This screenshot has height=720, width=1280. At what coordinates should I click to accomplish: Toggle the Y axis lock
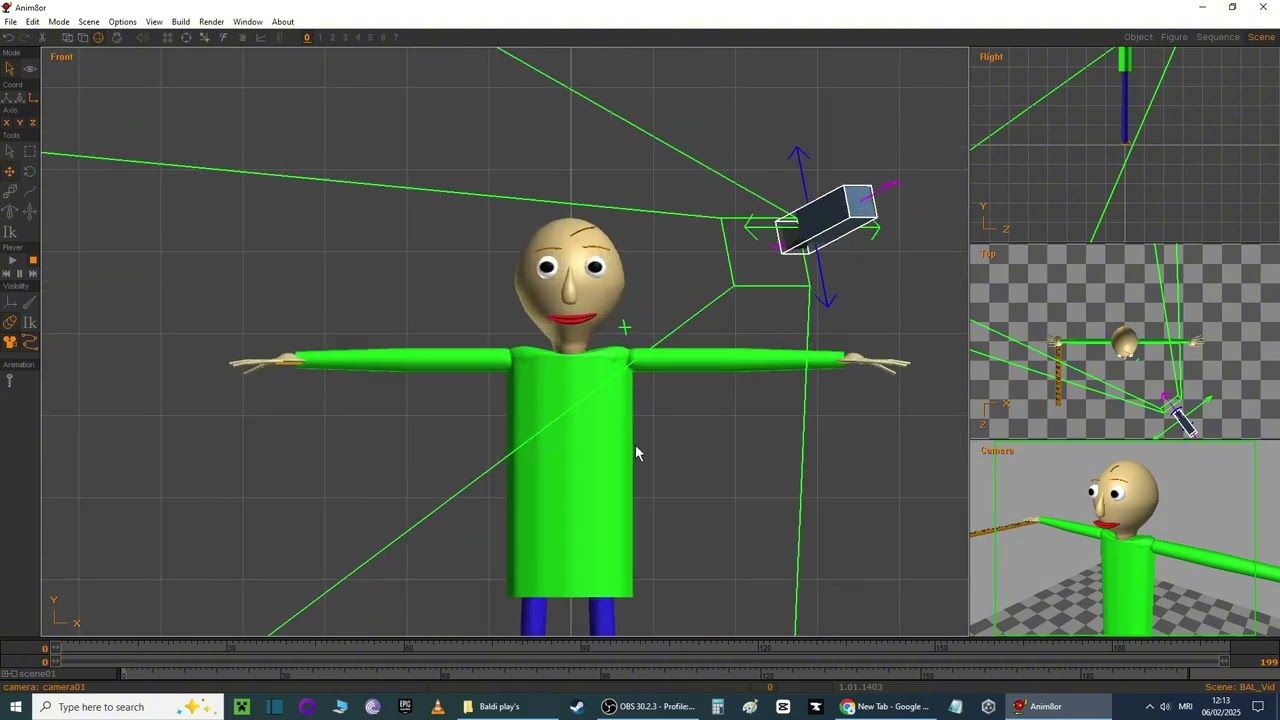19,122
